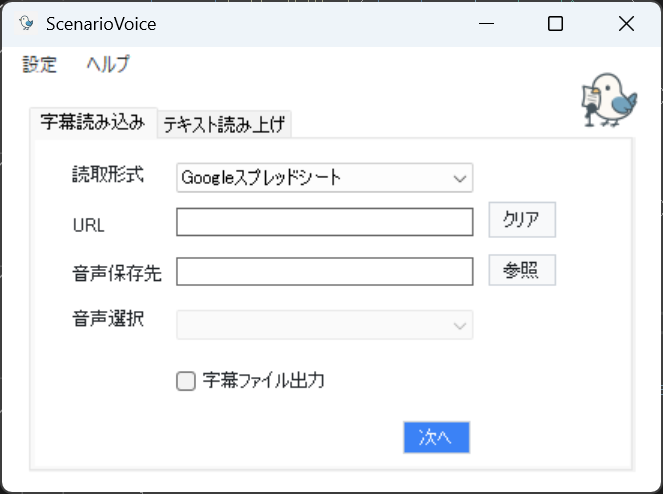This screenshot has width=663, height=494.
Task: Browse for a folder using the 参照 button
Action: [522, 270]
